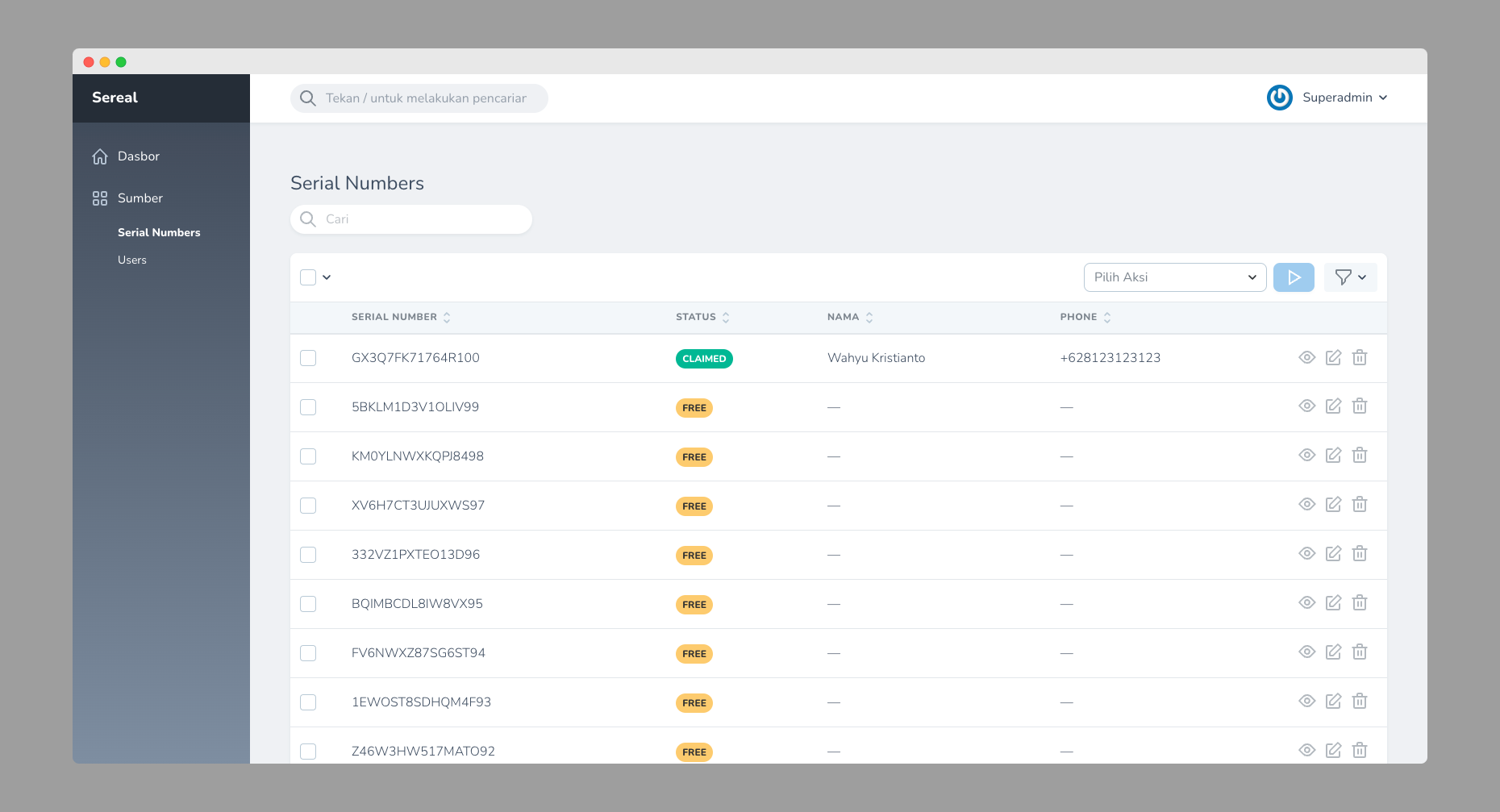Viewport: 1500px width, 812px height.
Task: Expand the select-all options chevron
Action: point(327,277)
